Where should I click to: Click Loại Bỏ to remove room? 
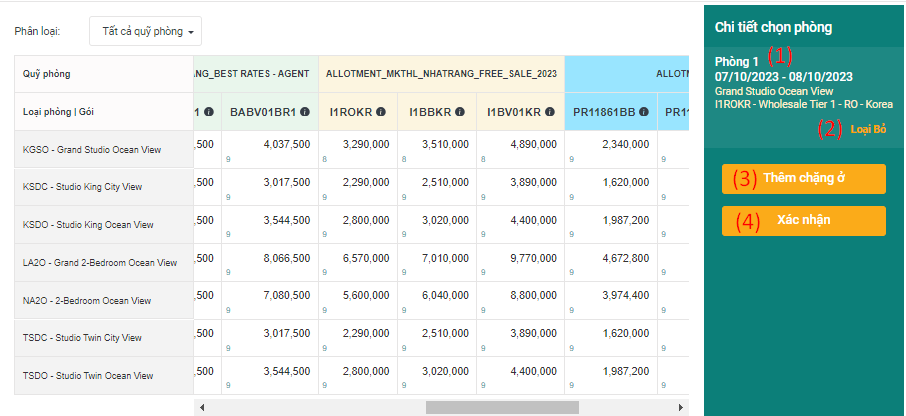click(868, 129)
